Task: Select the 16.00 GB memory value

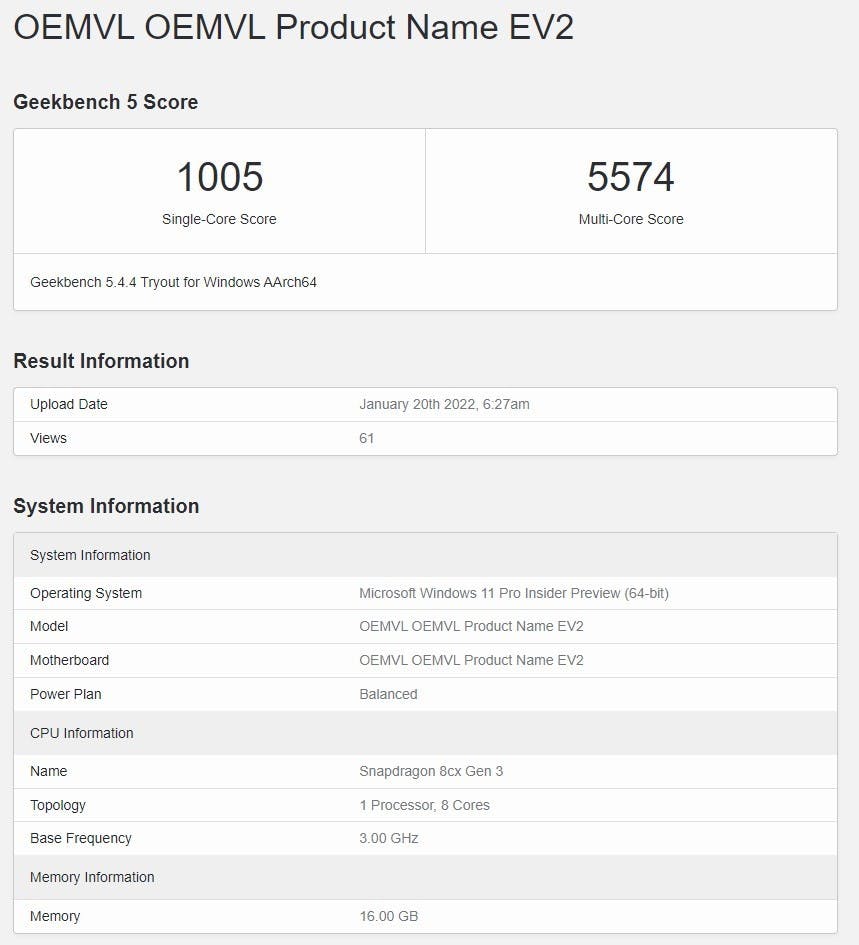Action: pos(389,916)
